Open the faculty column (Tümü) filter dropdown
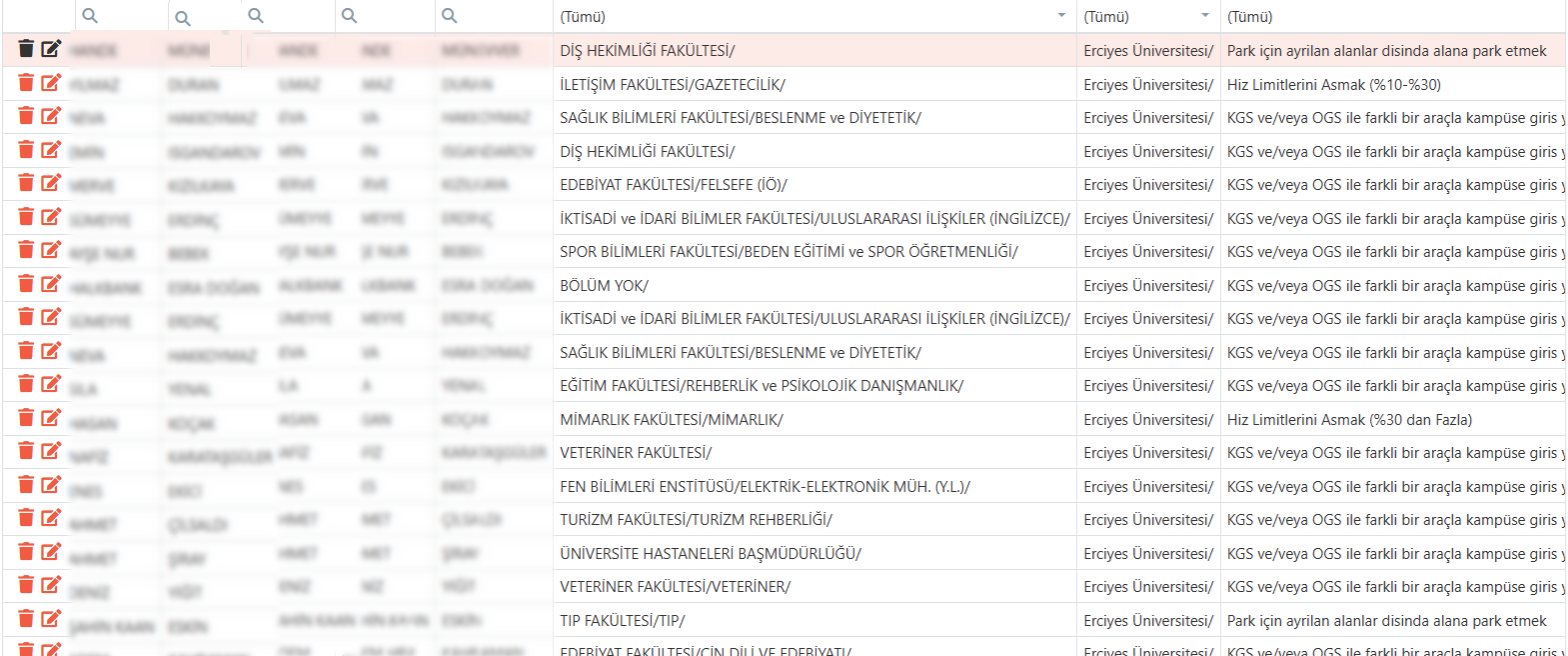 1060,16
